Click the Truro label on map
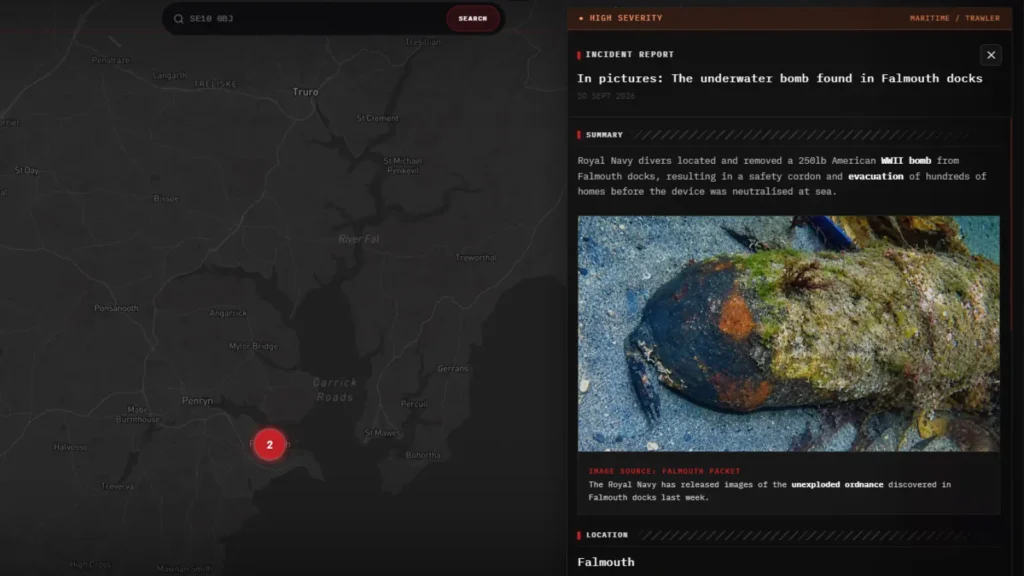The width and height of the screenshot is (1024, 576). (x=305, y=92)
